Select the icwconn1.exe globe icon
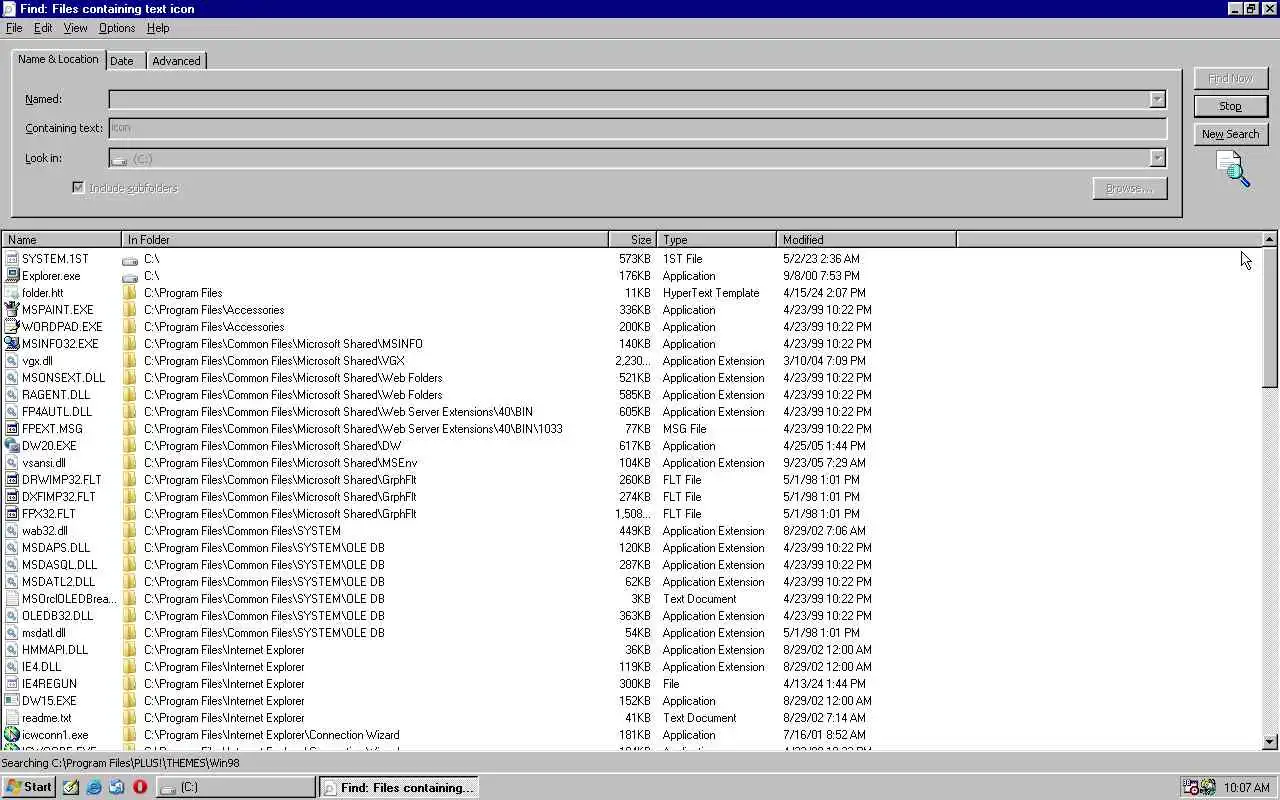This screenshot has width=1280, height=800. 12,735
